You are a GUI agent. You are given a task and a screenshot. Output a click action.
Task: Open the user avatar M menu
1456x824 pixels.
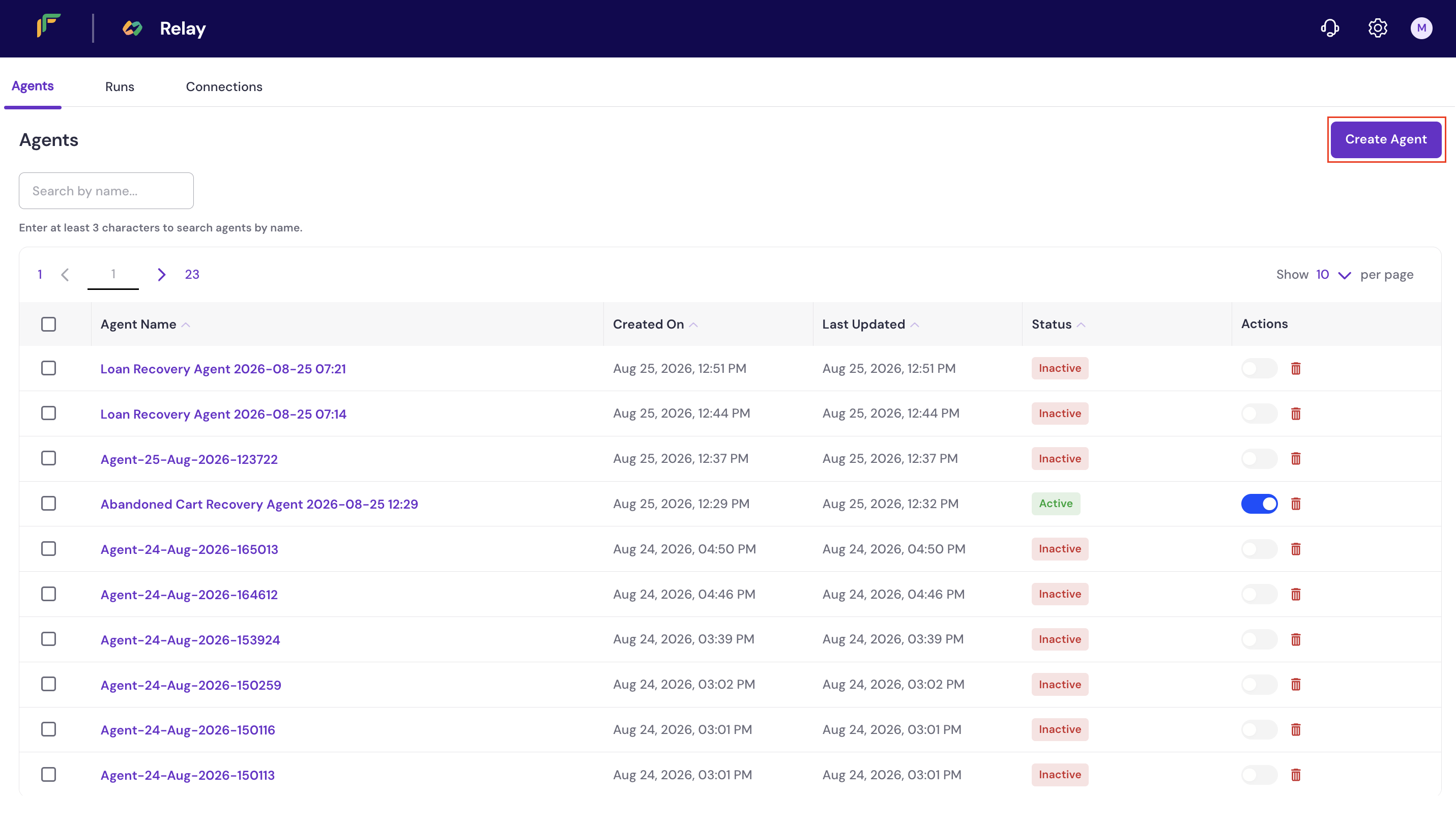coord(1421,28)
